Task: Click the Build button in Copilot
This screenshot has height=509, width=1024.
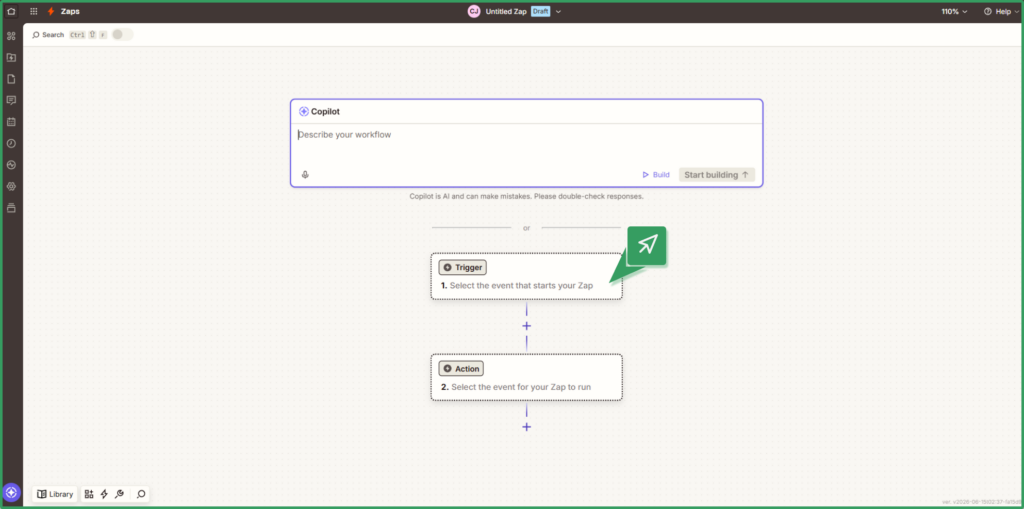Action: (656, 174)
